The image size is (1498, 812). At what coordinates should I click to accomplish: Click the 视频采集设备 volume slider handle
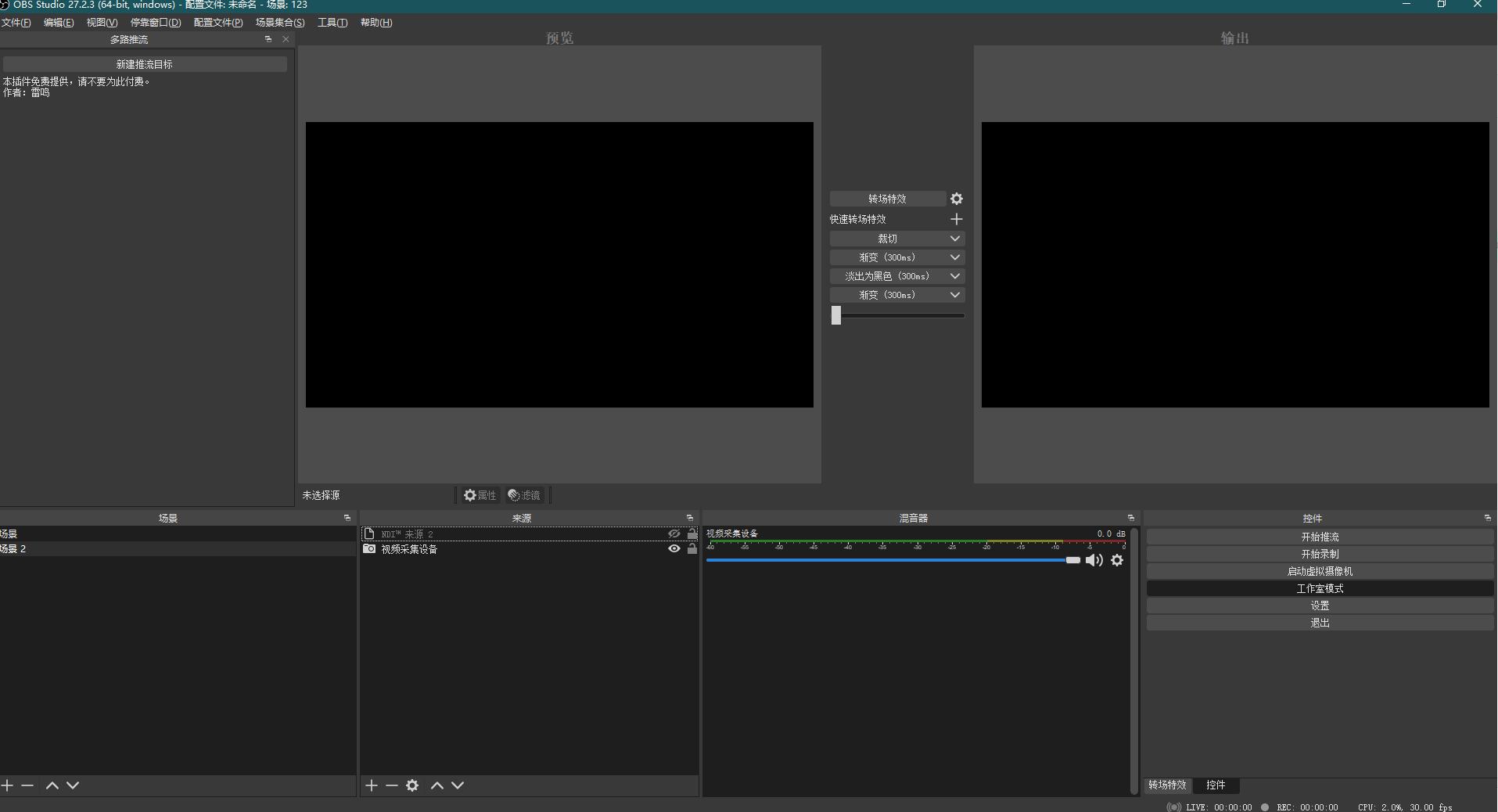(1072, 560)
